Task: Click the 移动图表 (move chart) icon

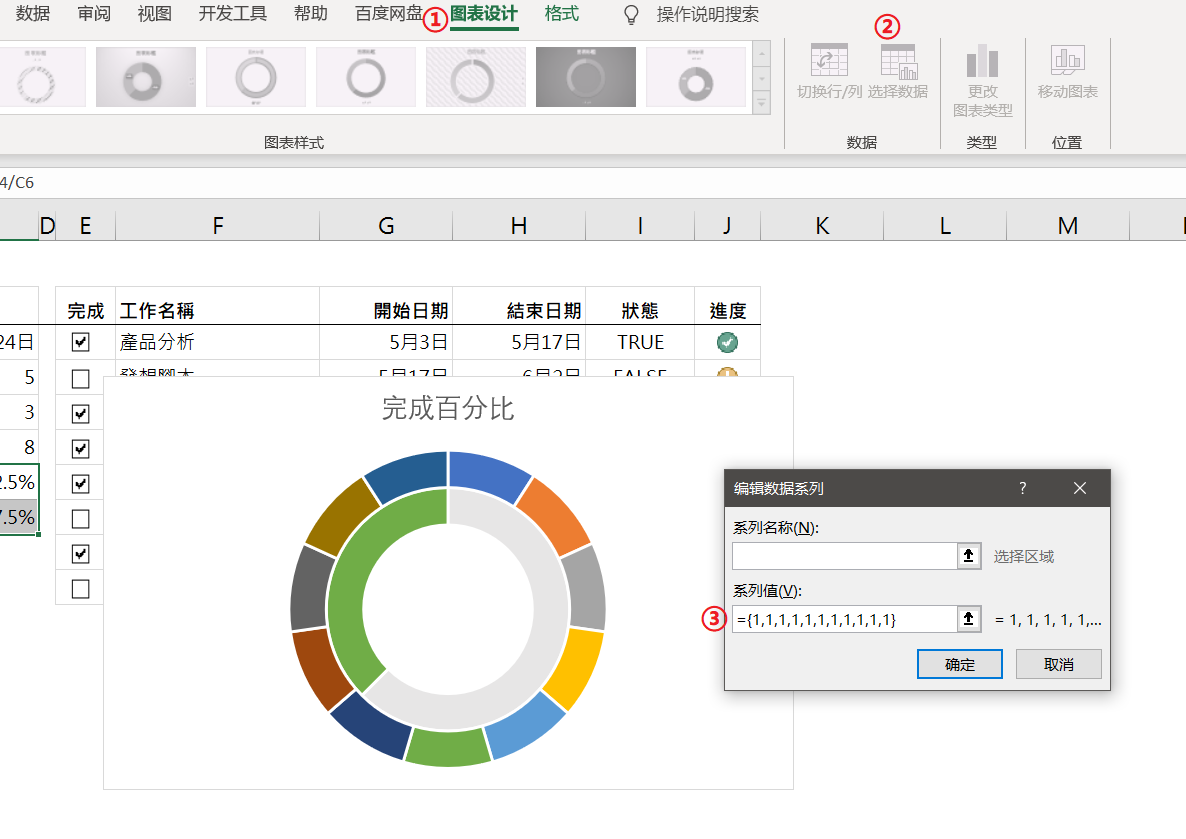Action: click(1067, 61)
